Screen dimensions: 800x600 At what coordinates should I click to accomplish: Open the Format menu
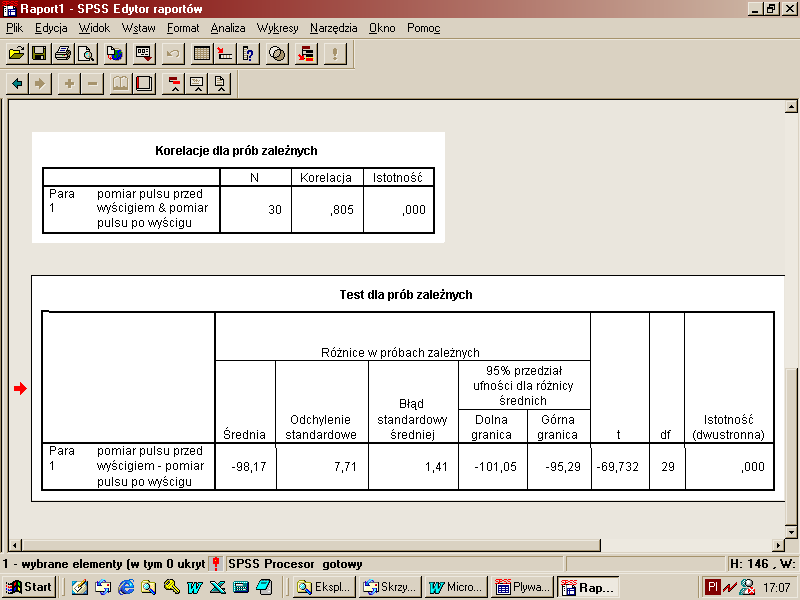point(183,28)
